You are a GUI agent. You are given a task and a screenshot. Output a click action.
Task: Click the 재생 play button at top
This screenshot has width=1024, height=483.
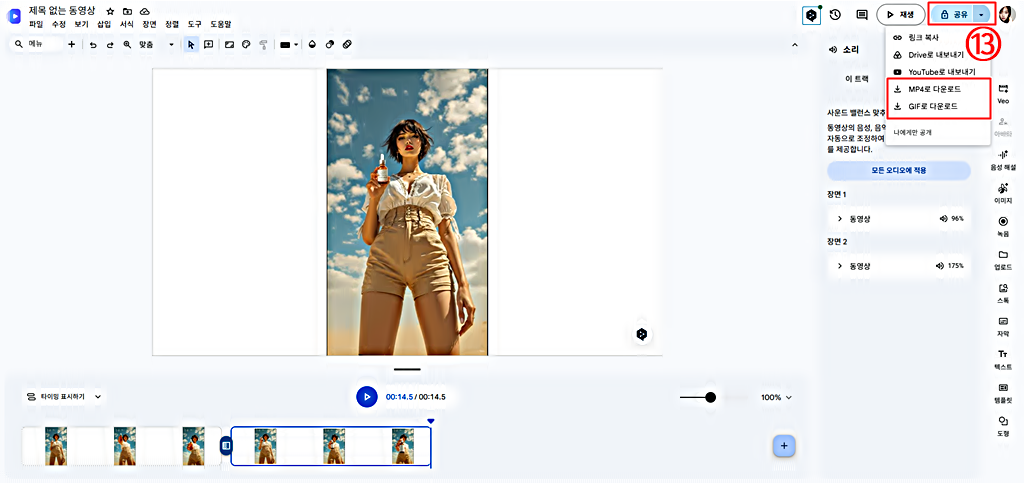(x=901, y=14)
